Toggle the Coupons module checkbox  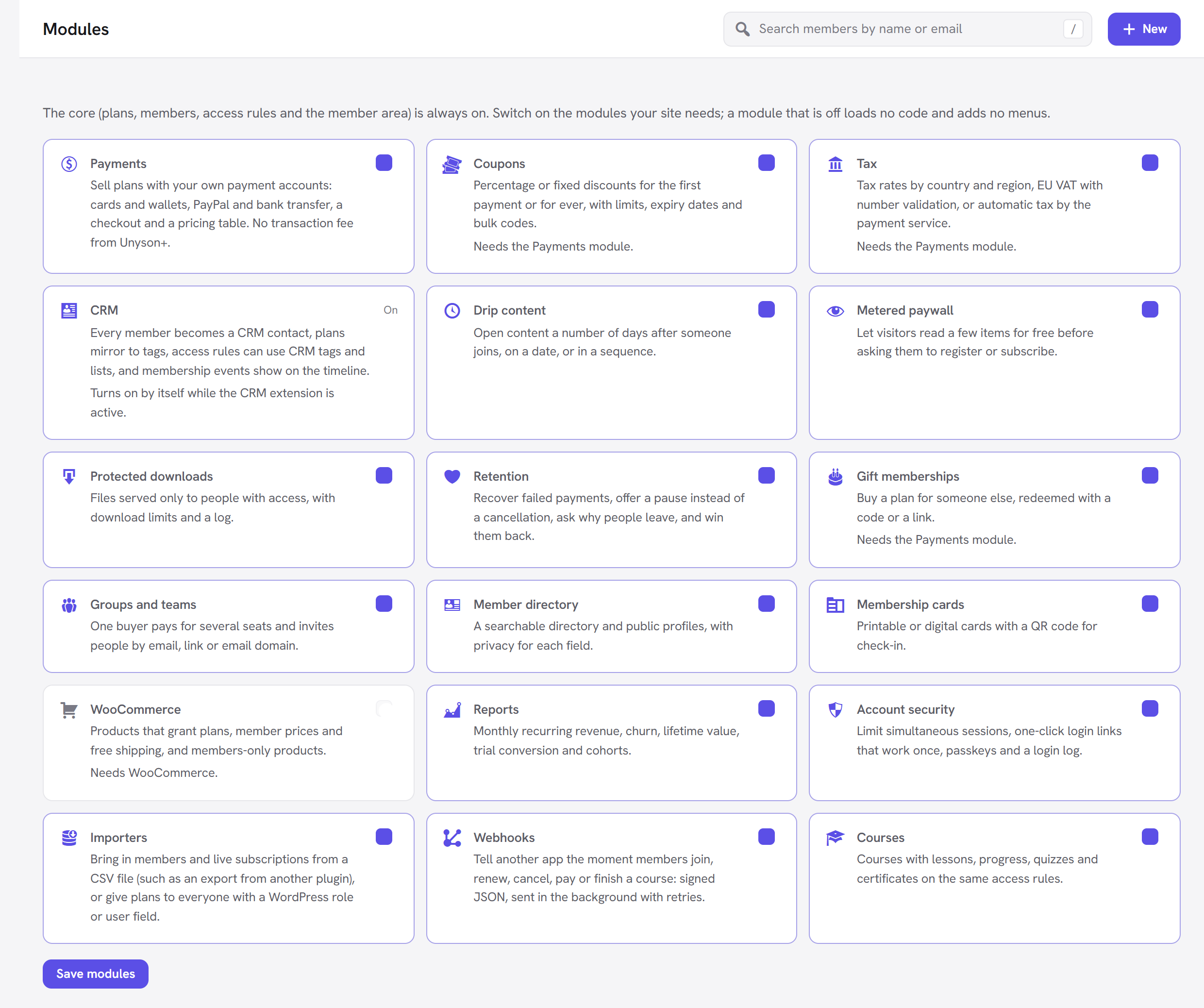[767, 163]
